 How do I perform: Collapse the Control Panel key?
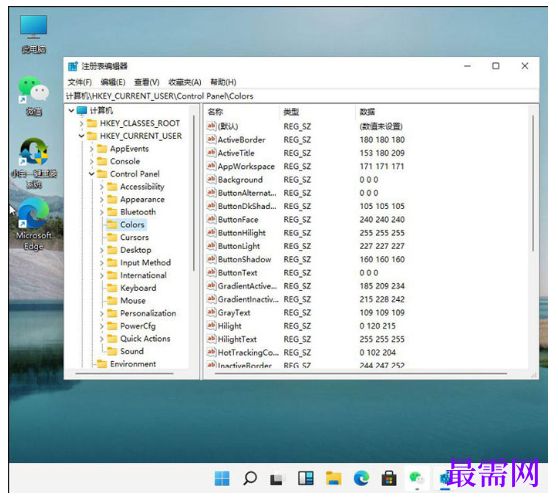click(x=91, y=174)
